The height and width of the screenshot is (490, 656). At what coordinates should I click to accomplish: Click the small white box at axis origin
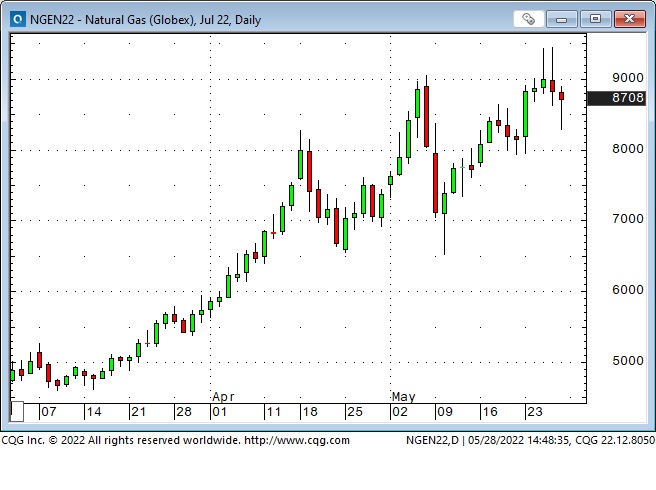17,411
